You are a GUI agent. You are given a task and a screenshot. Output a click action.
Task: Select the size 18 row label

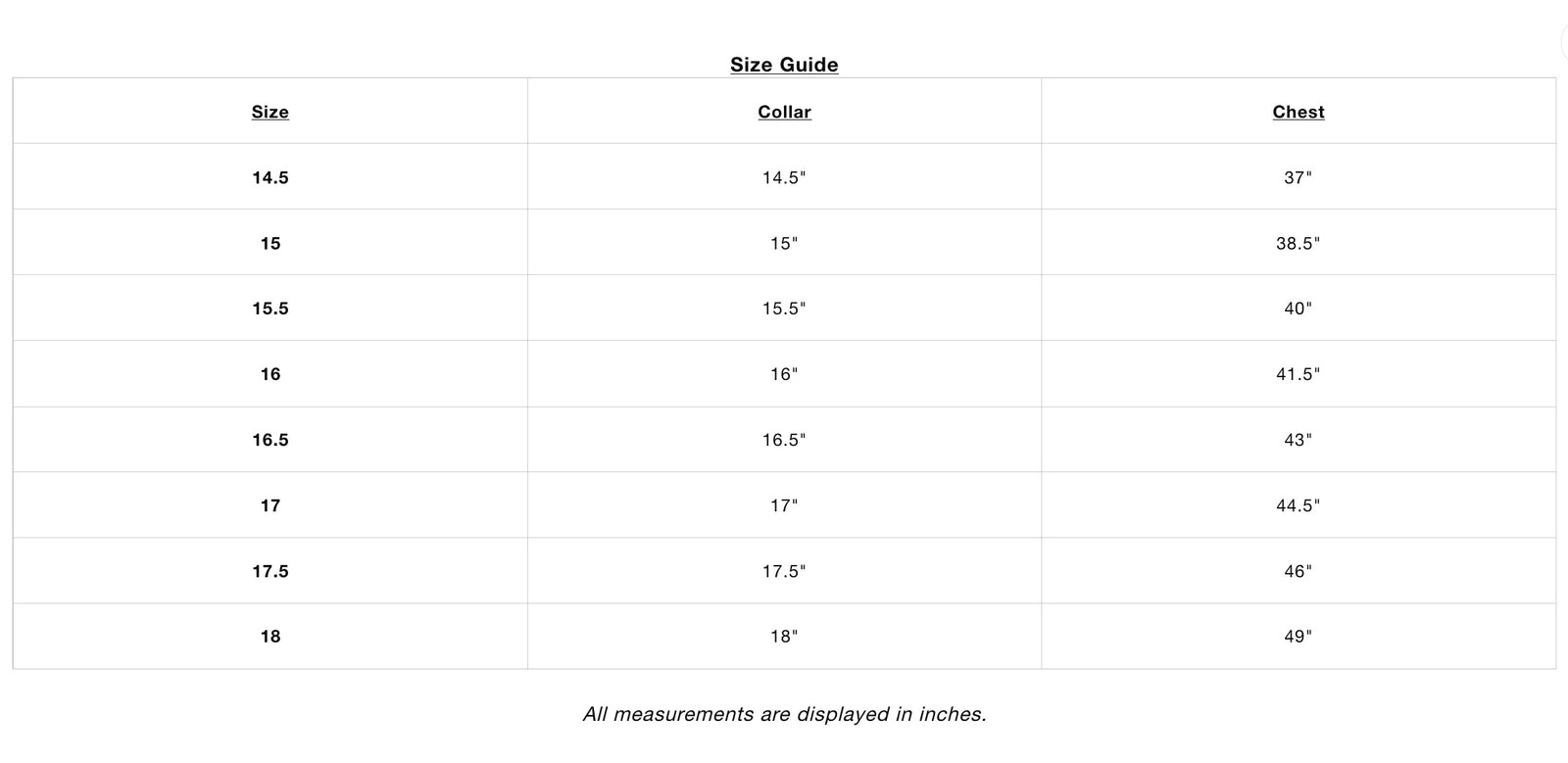[269, 637]
